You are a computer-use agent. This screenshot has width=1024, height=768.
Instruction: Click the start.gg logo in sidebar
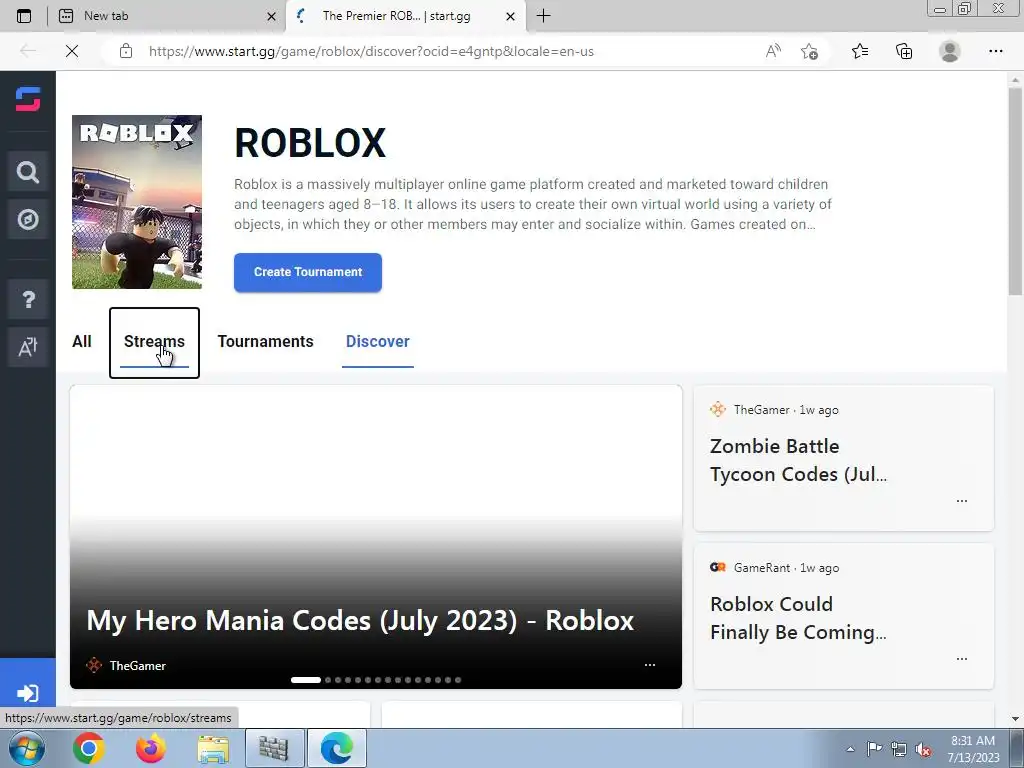point(28,99)
